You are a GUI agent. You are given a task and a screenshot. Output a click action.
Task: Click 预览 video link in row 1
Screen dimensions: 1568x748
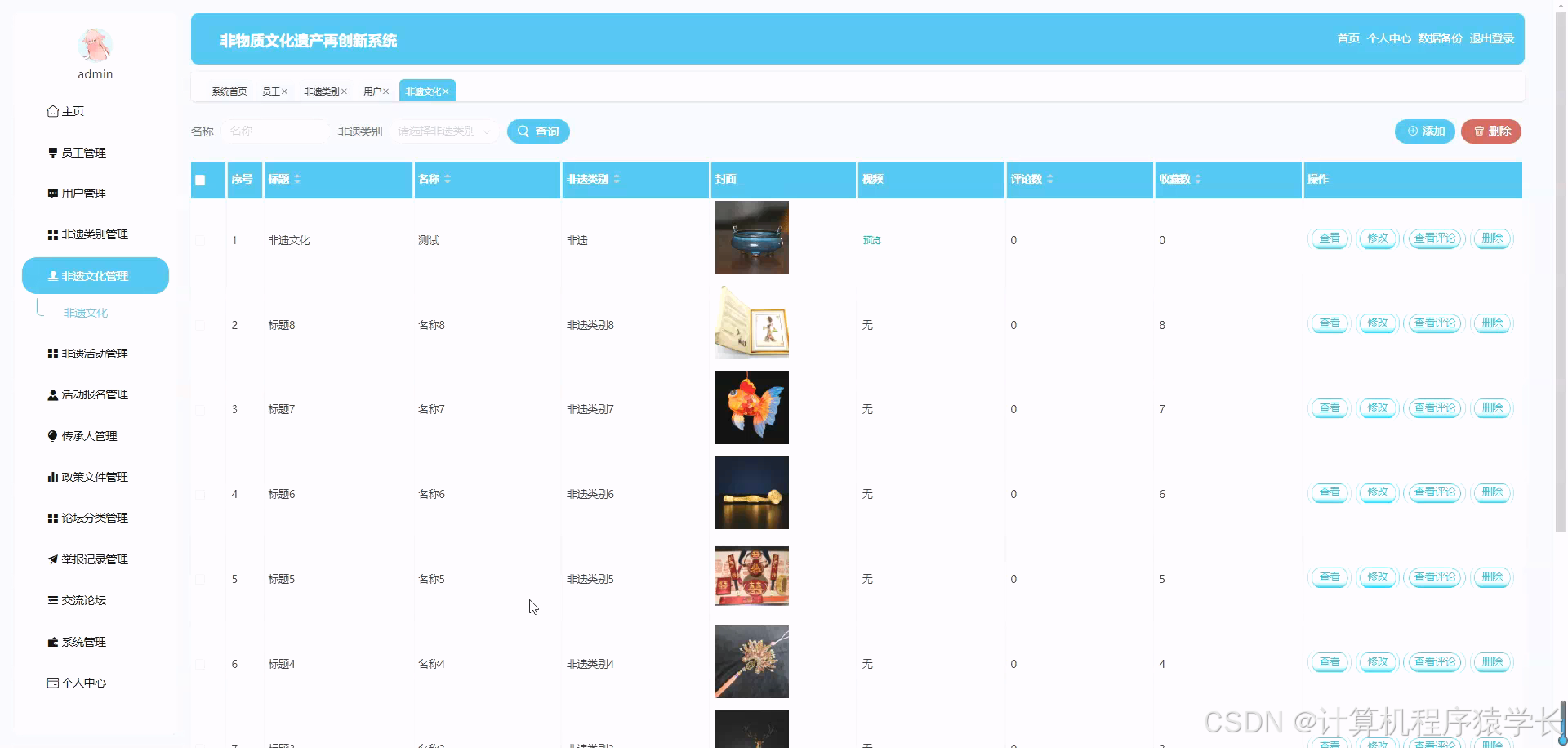[x=872, y=240]
